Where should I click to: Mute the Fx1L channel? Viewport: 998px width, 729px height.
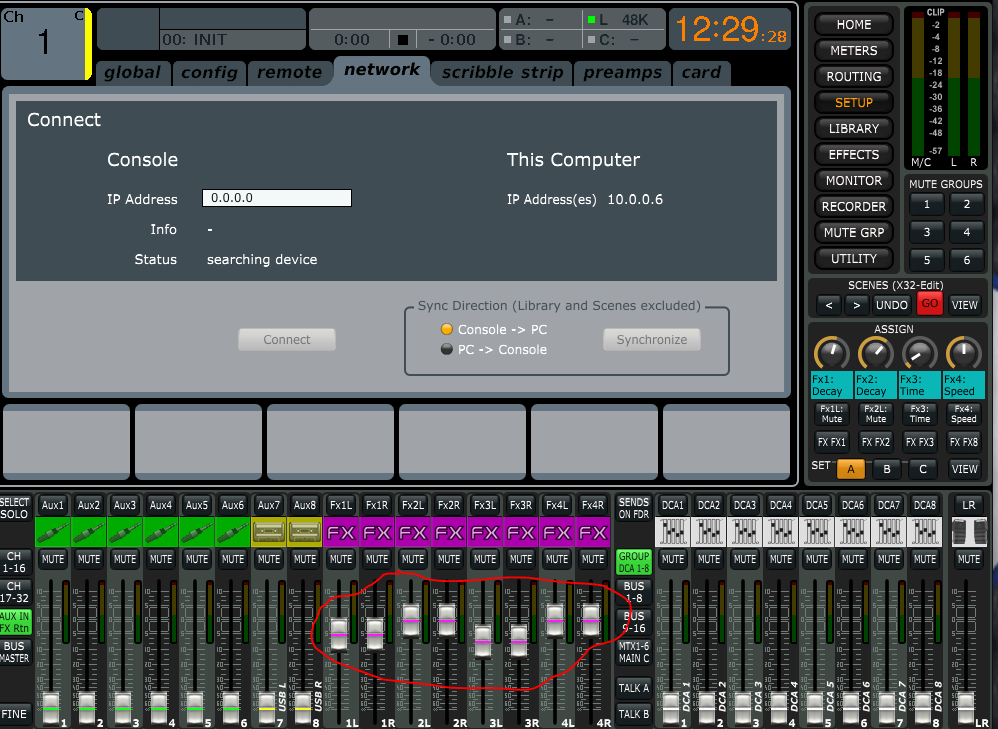[341, 559]
